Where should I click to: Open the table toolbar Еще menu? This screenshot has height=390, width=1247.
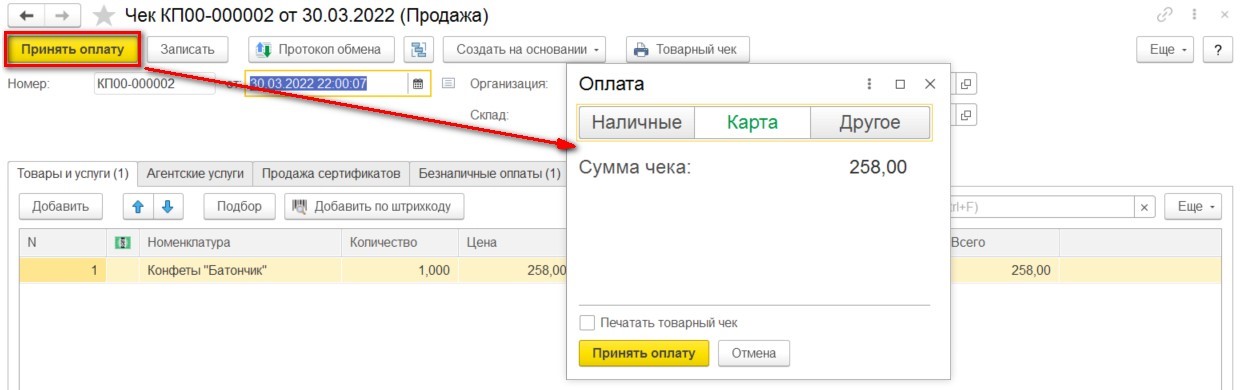pos(1194,206)
